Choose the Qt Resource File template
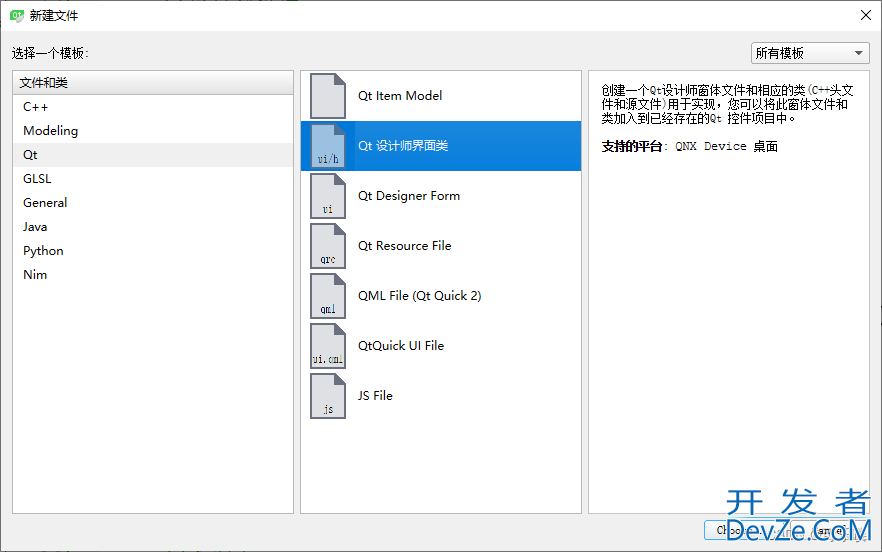The width and height of the screenshot is (882, 552). pos(441,246)
